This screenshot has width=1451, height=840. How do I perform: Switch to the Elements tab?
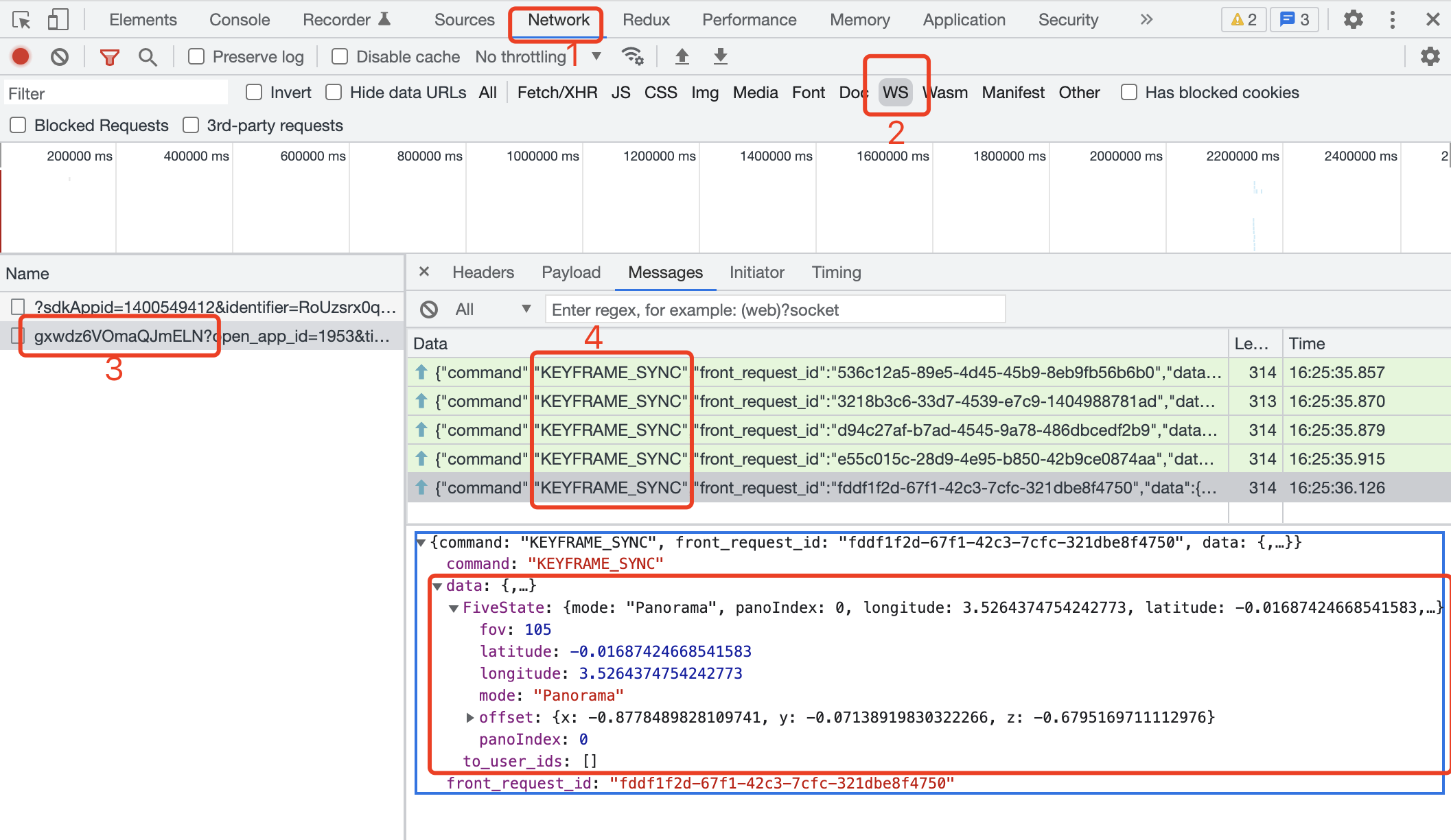[143, 20]
